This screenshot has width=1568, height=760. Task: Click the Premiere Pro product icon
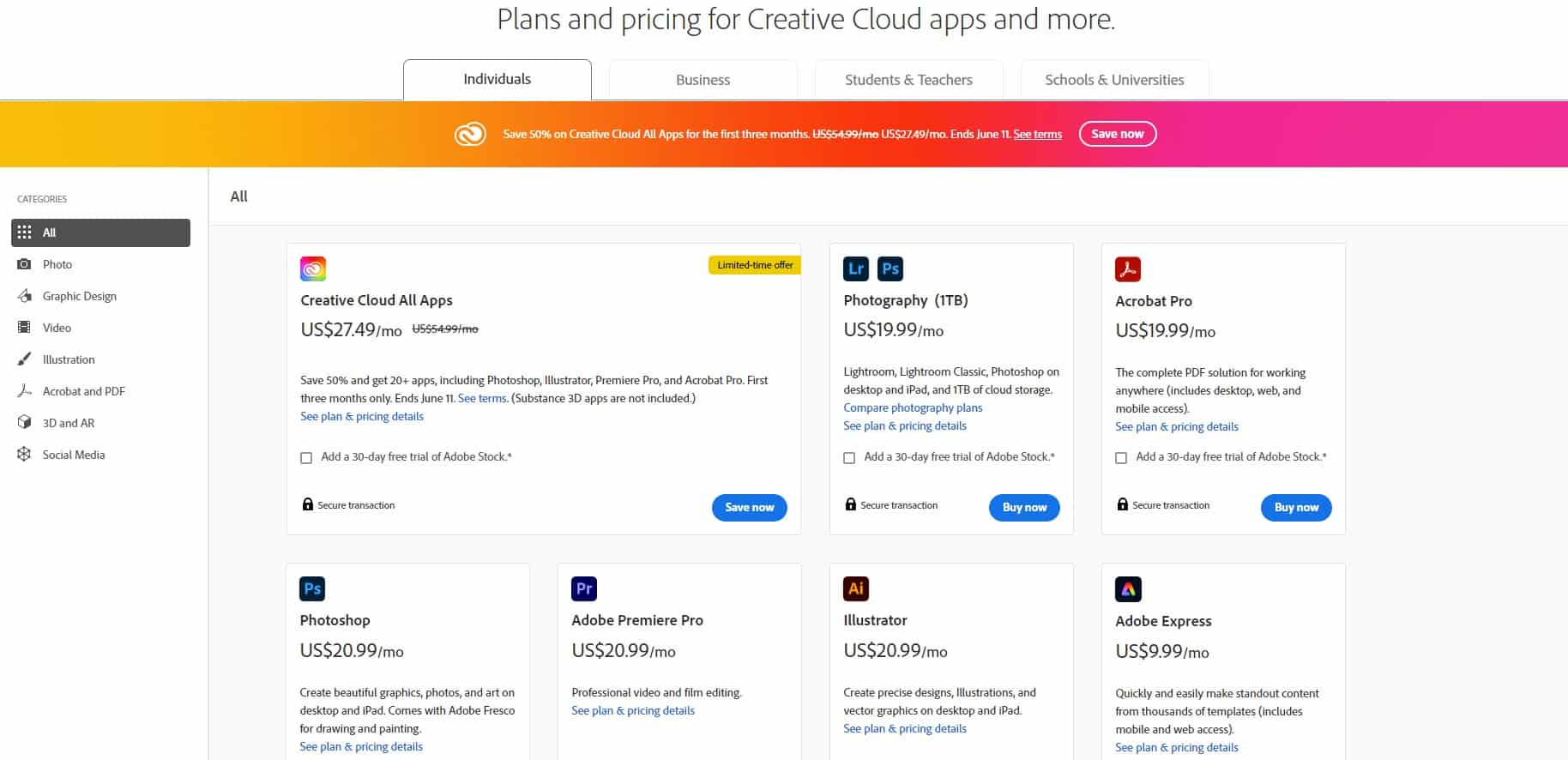pyautogui.click(x=584, y=588)
